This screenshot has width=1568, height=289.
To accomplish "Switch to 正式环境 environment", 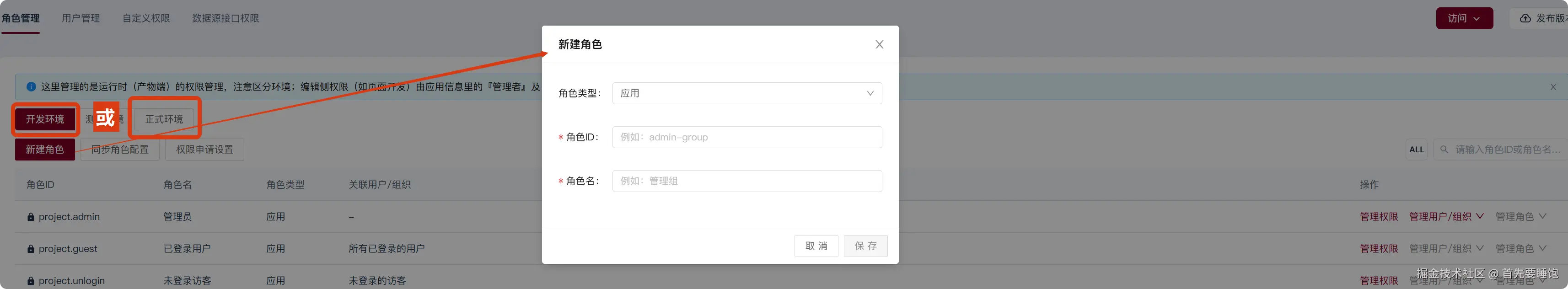I will tap(164, 119).
